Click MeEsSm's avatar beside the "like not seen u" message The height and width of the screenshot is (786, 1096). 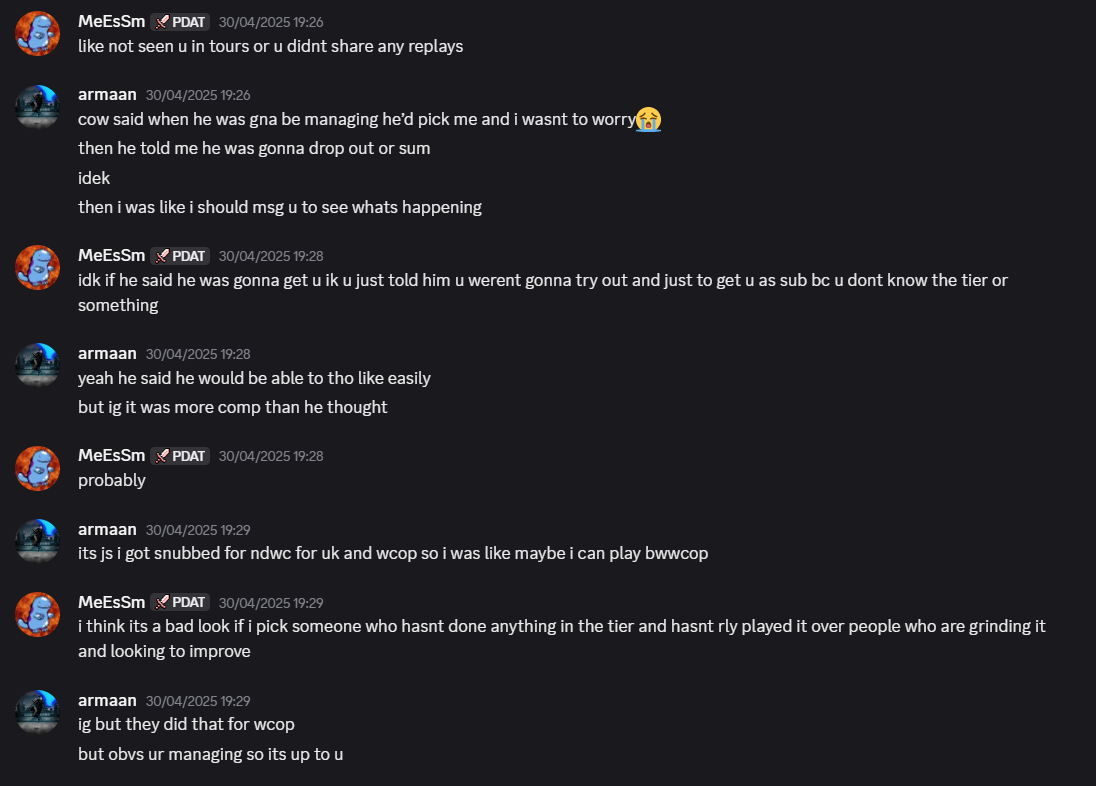click(38, 33)
